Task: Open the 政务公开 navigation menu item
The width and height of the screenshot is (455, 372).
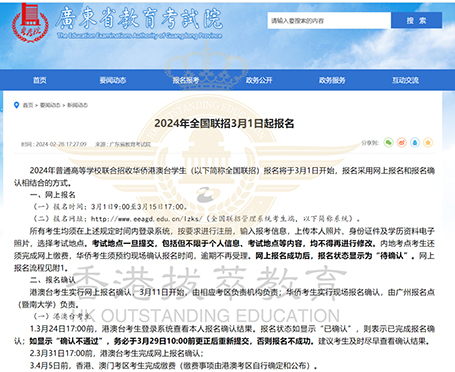Action: pos(259,80)
